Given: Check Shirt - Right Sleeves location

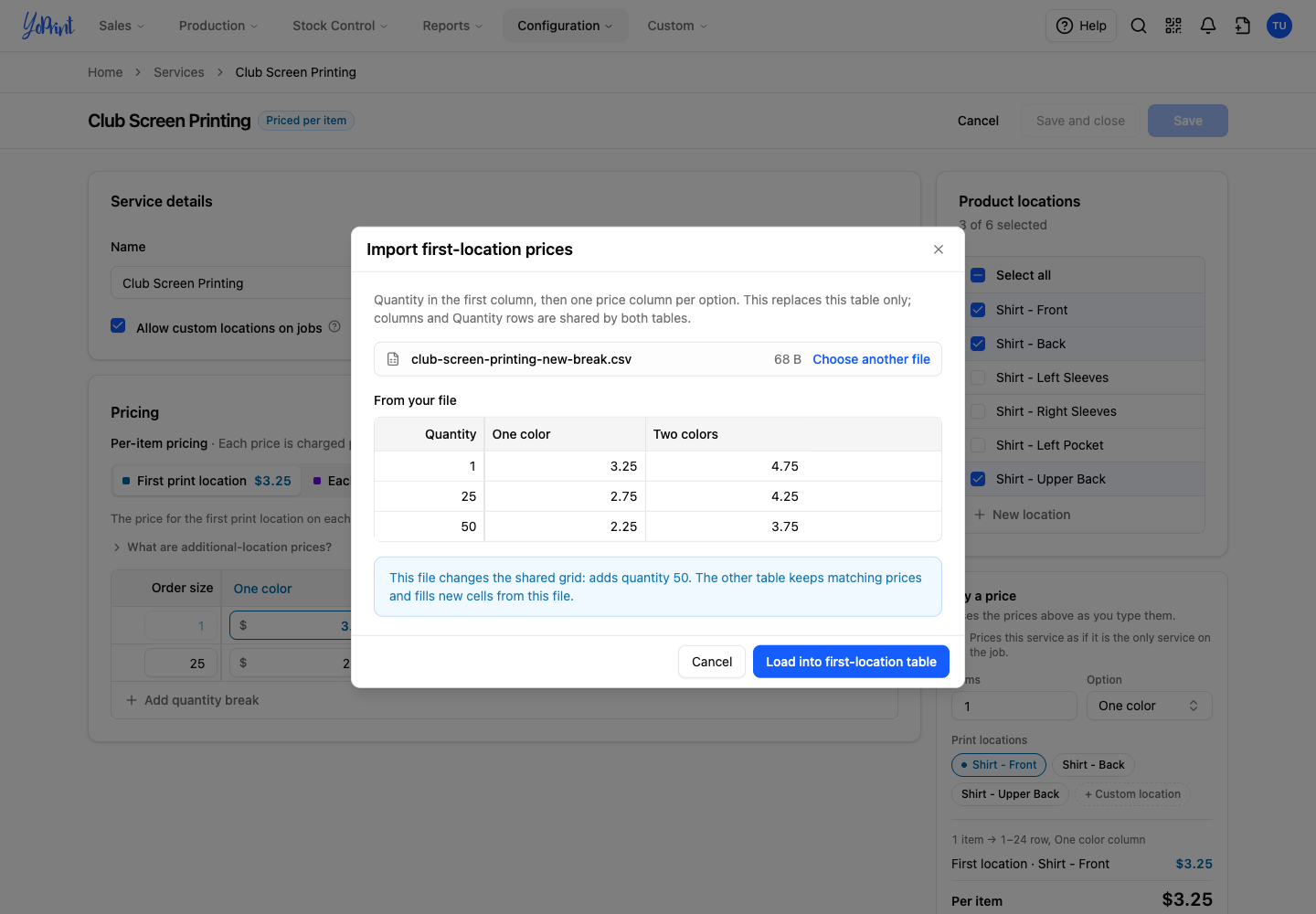Looking at the screenshot, I should pos(978,411).
